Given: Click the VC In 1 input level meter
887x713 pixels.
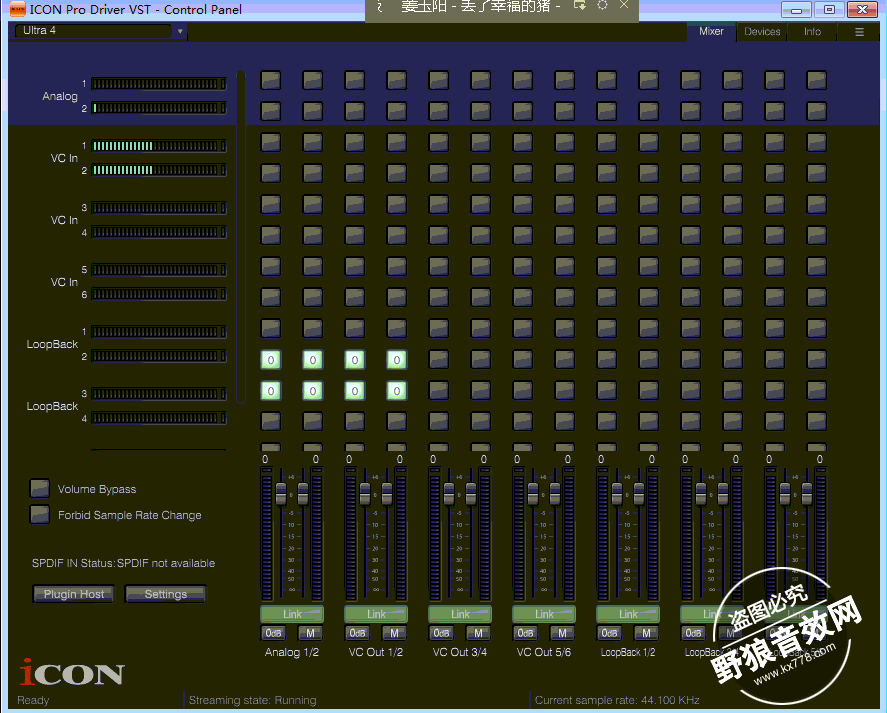Looking at the screenshot, I should [159, 146].
